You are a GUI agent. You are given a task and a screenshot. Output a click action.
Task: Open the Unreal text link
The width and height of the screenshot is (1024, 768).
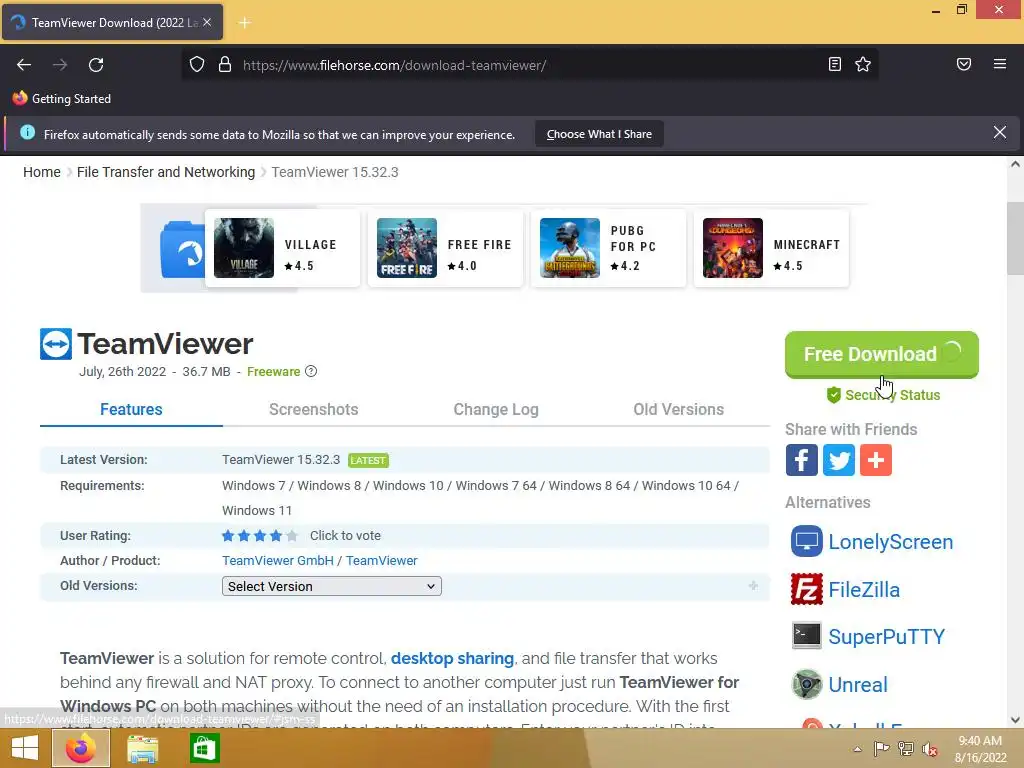(x=857, y=685)
